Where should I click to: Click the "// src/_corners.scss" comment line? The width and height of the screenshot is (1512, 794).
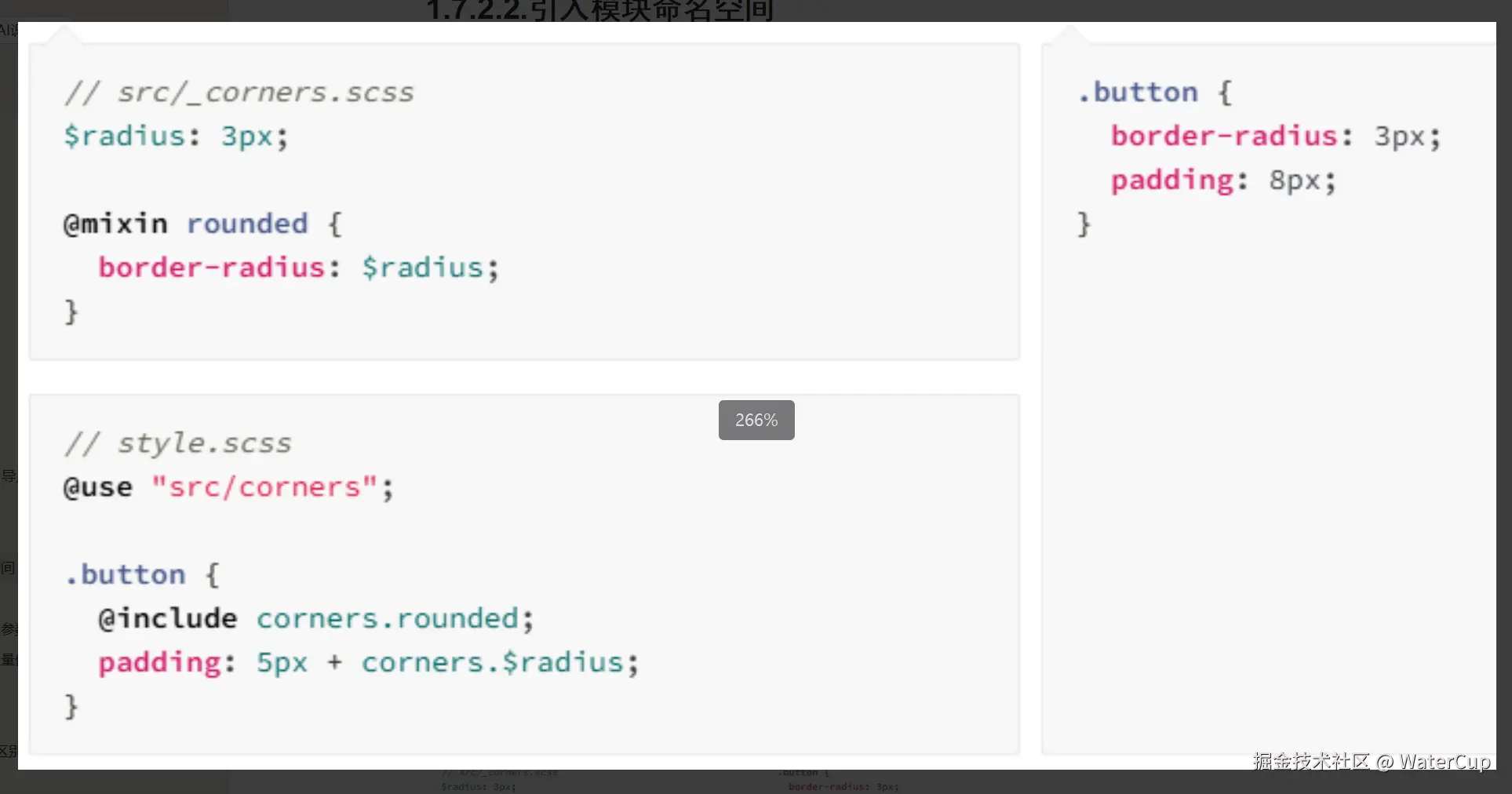tap(239, 93)
